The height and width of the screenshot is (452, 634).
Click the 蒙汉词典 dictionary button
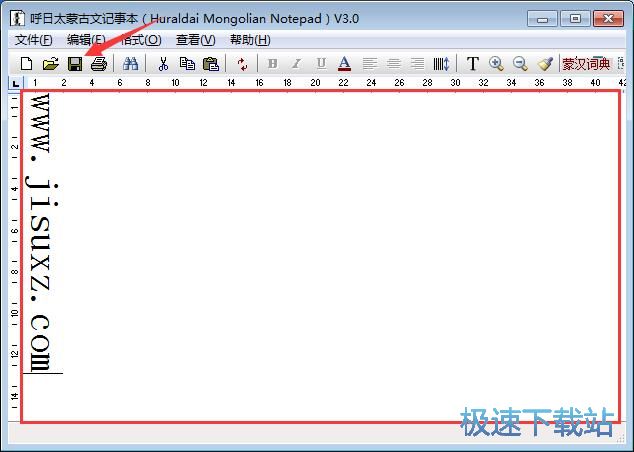586,64
